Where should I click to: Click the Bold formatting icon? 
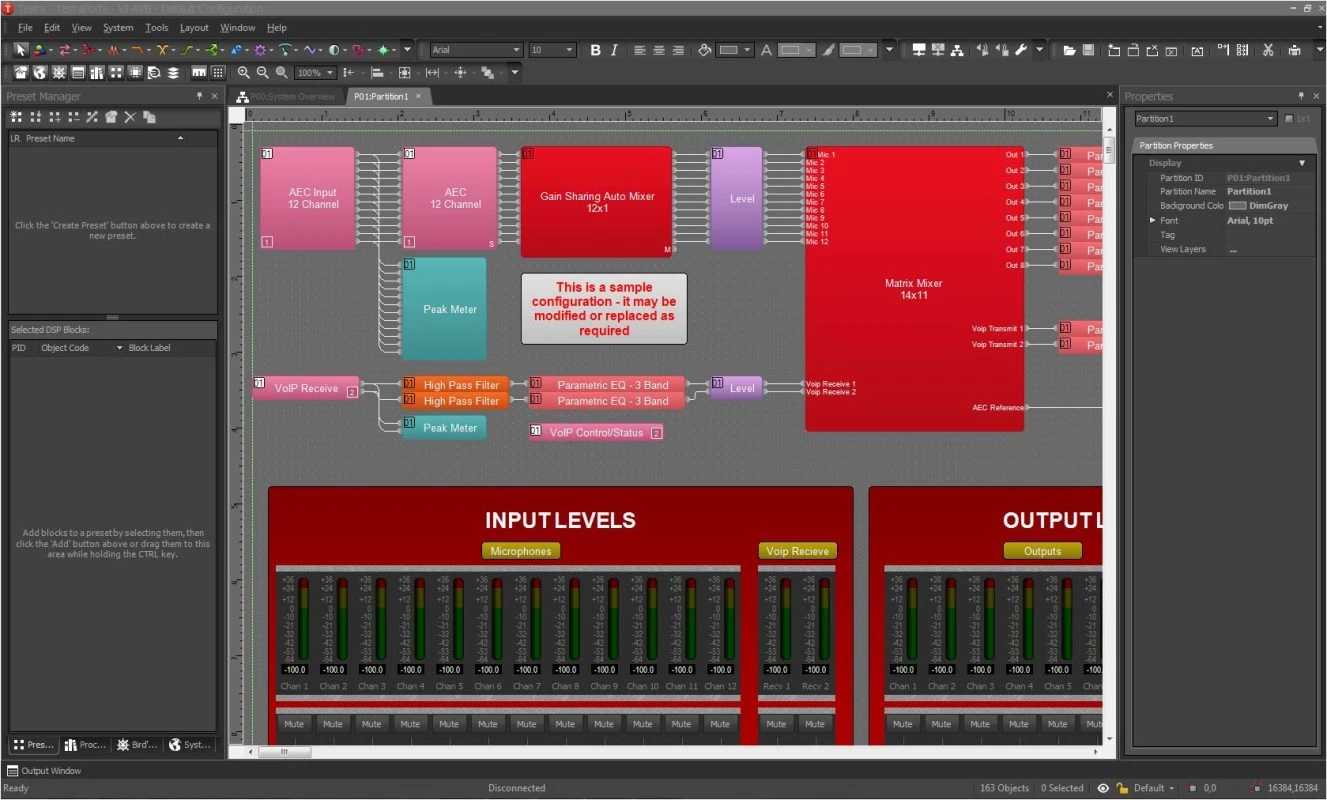pyautogui.click(x=596, y=50)
